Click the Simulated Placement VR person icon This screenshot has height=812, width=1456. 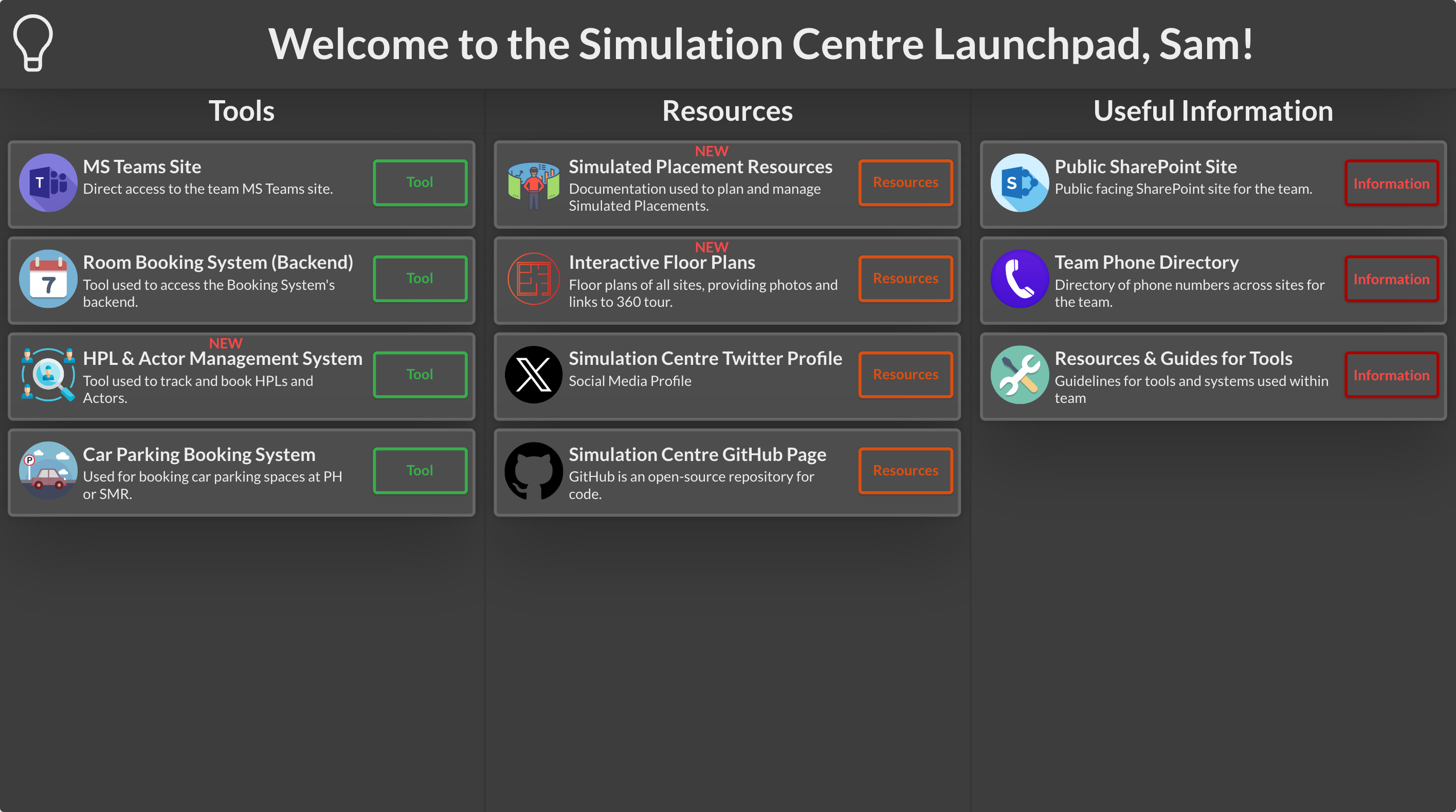point(533,185)
